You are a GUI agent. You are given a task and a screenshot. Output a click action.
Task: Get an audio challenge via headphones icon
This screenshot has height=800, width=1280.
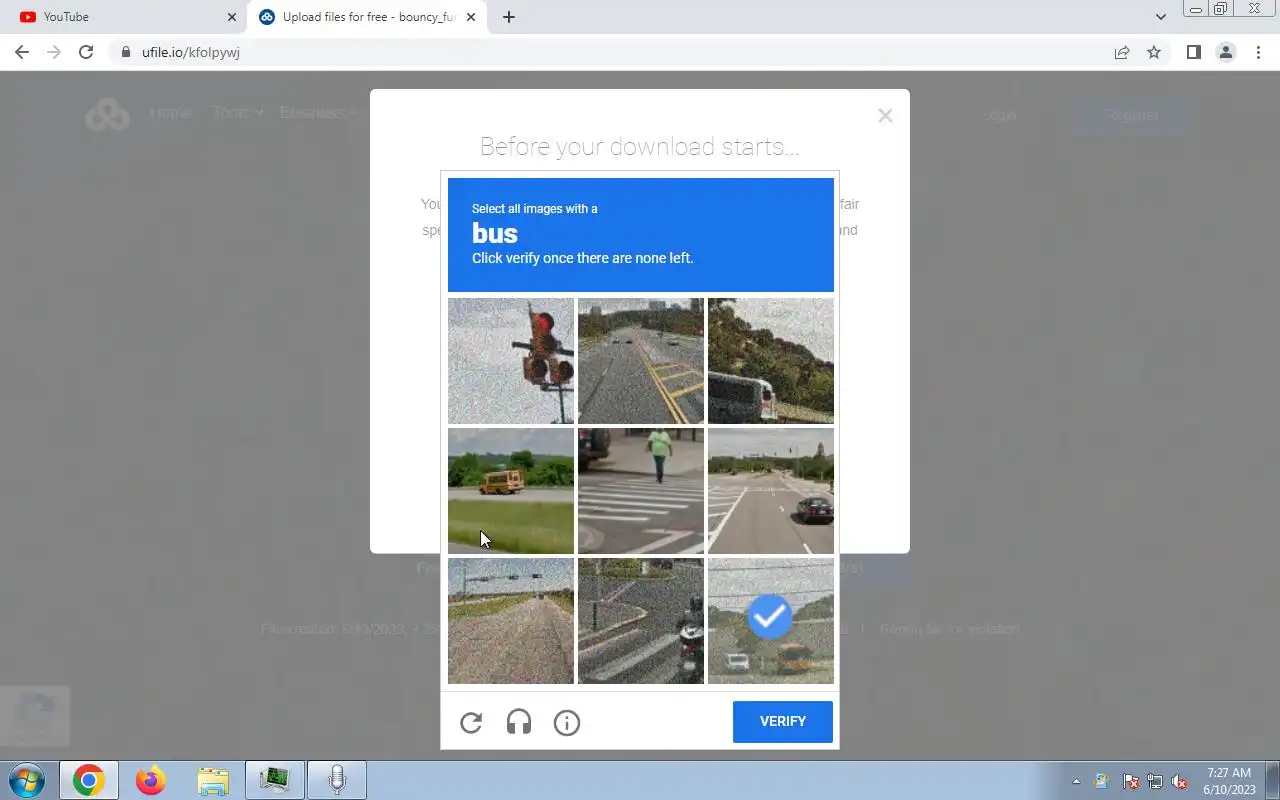coord(519,722)
